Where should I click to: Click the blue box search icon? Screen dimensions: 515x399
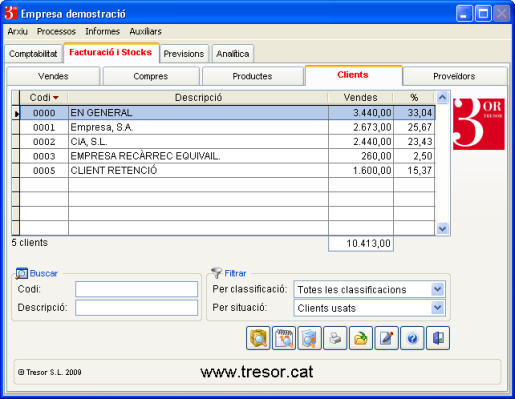pyautogui.click(x=309, y=338)
